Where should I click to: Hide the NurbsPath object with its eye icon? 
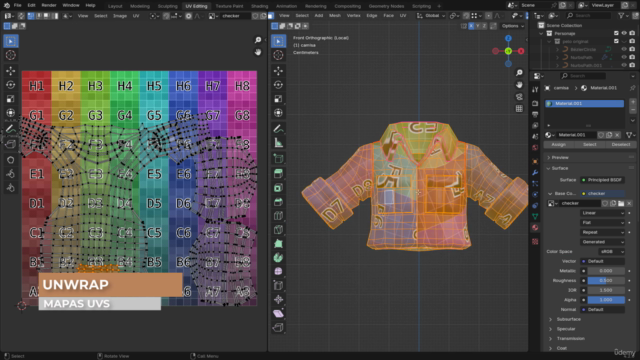624,57
